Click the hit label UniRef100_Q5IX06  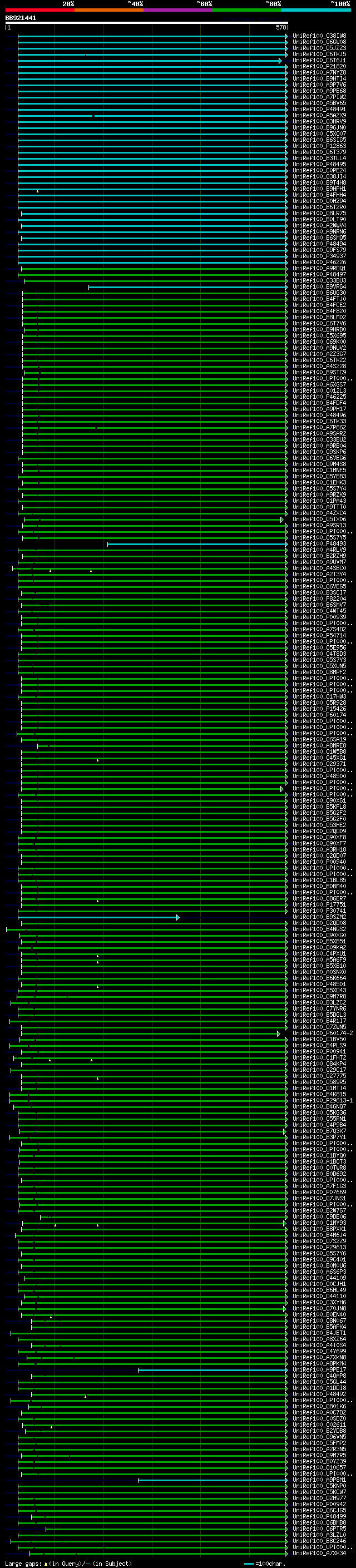click(x=319, y=519)
